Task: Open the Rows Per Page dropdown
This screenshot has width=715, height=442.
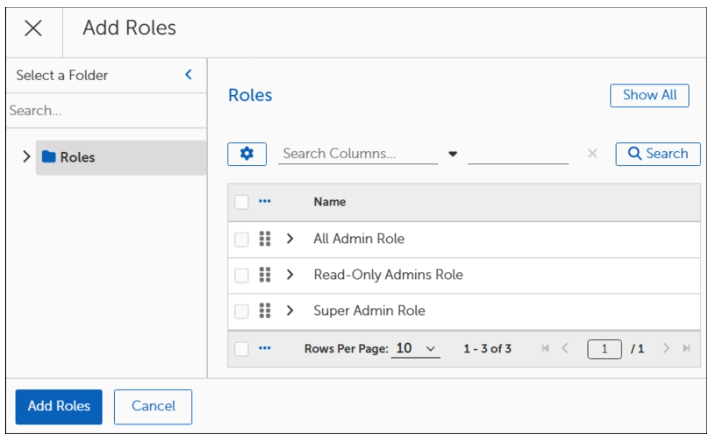Action: (x=415, y=349)
